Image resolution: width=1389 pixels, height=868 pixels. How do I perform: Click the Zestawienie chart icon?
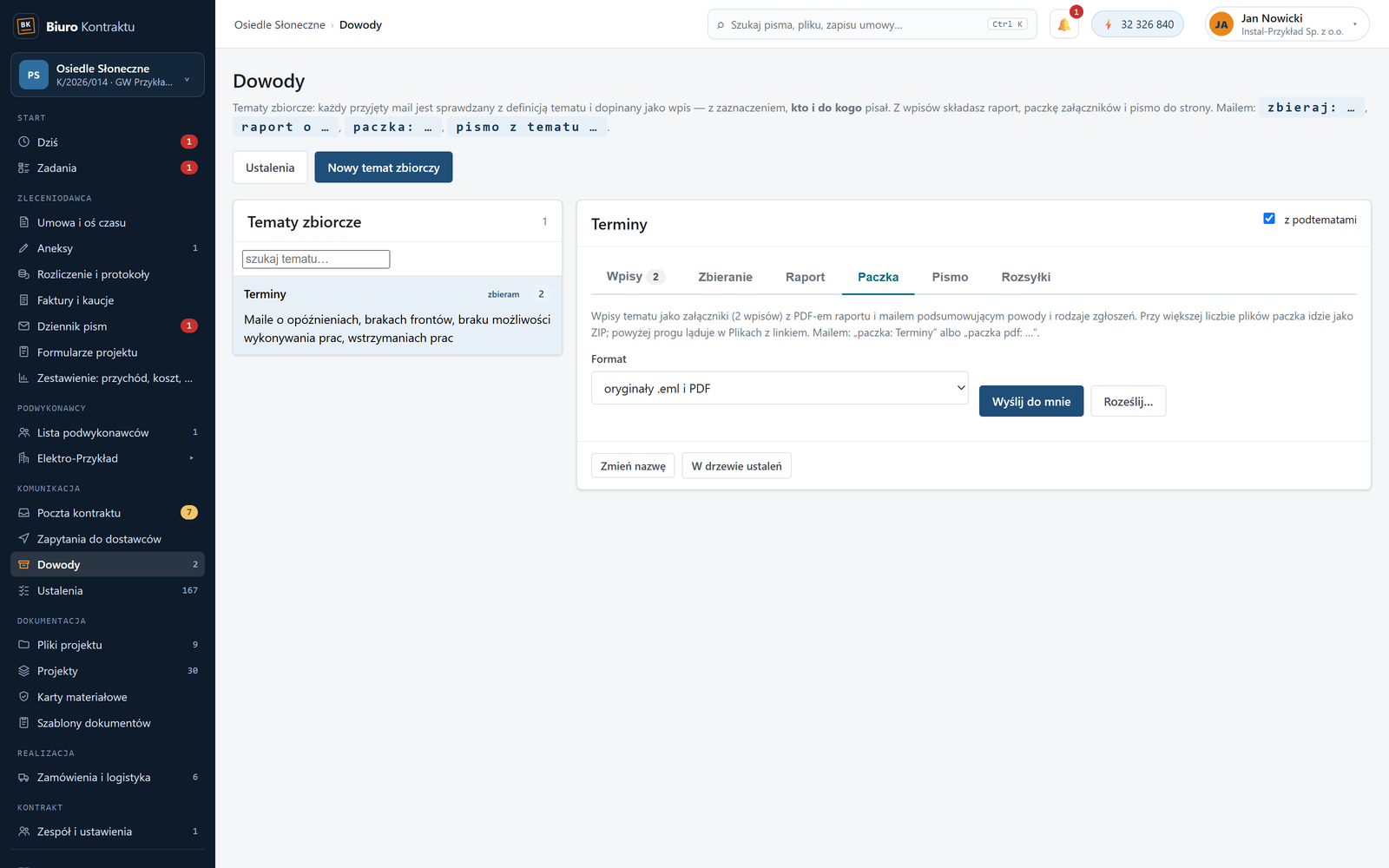coord(24,378)
